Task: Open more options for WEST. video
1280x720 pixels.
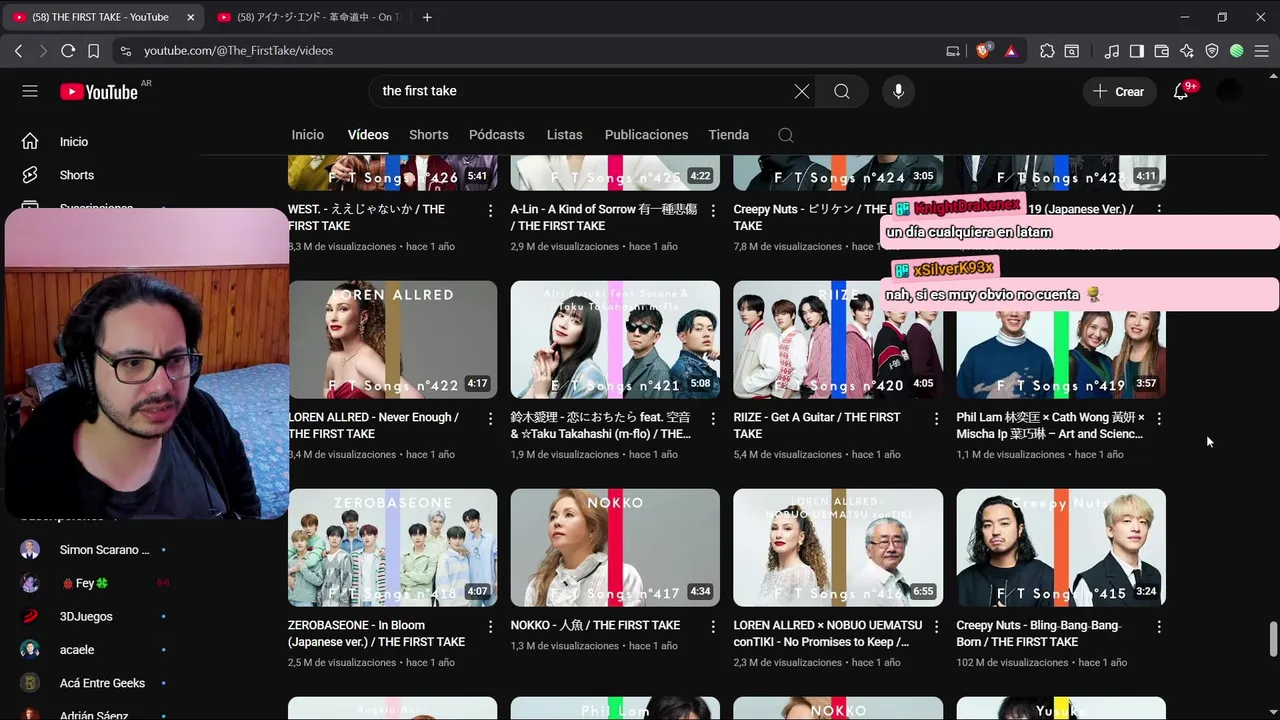Action: [x=490, y=210]
